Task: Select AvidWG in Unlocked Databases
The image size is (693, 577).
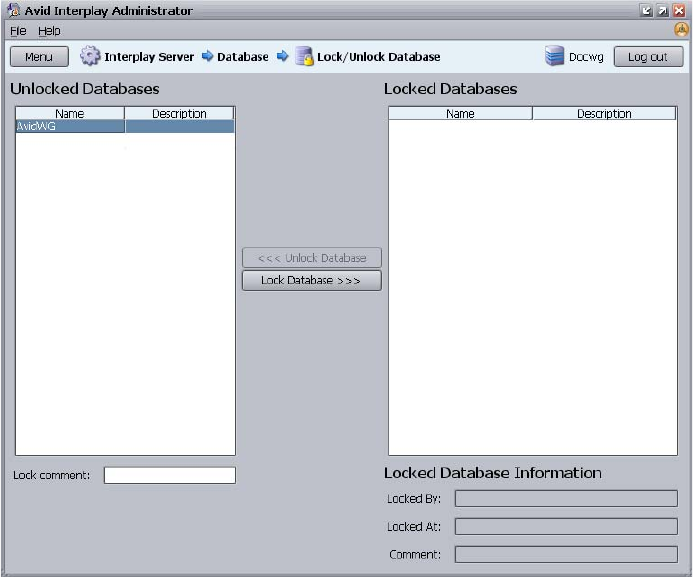Action: (70, 126)
